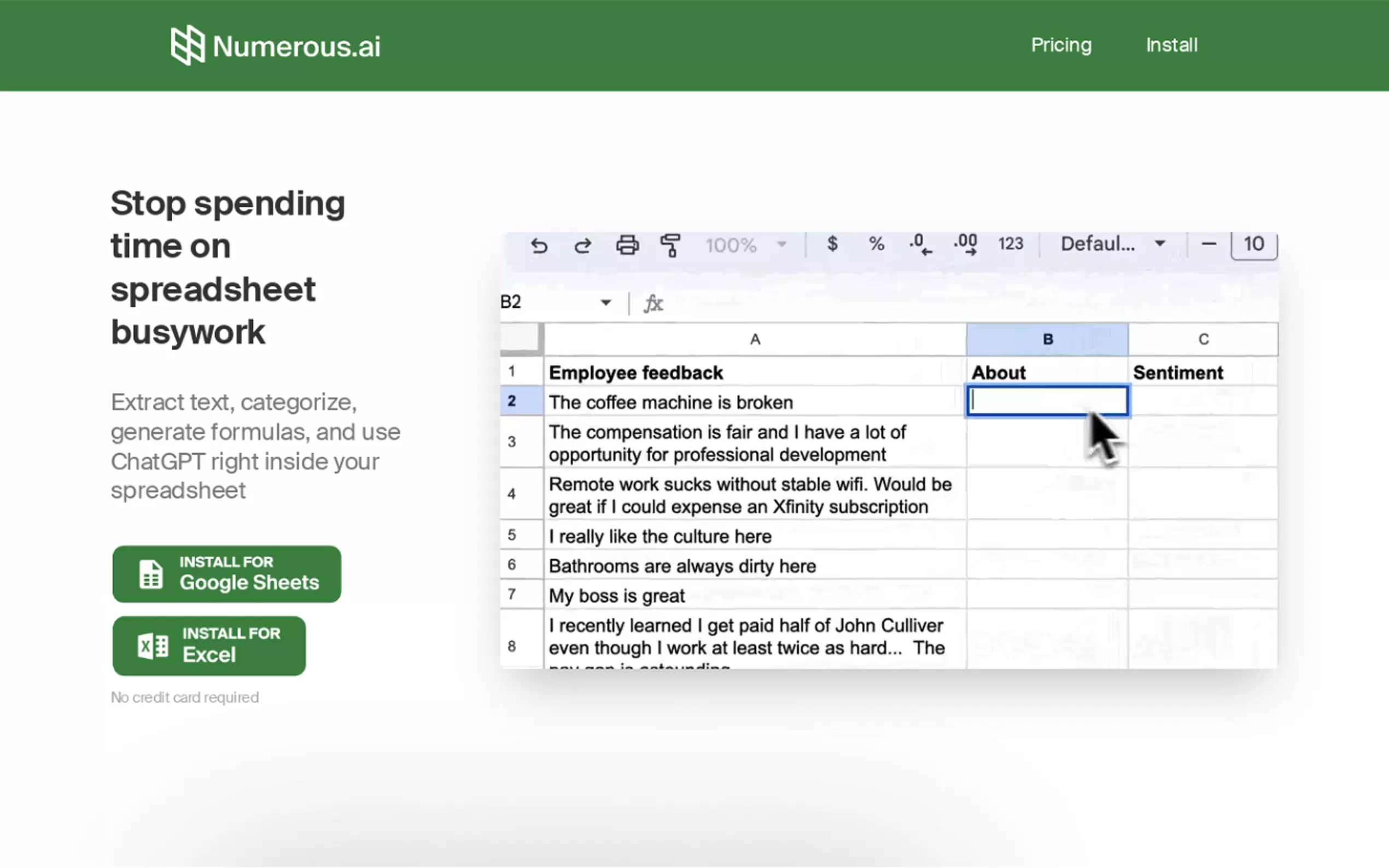Screen dimensions: 1389x868
Task: Click Install for Excel button
Action: click(x=209, y=645)
